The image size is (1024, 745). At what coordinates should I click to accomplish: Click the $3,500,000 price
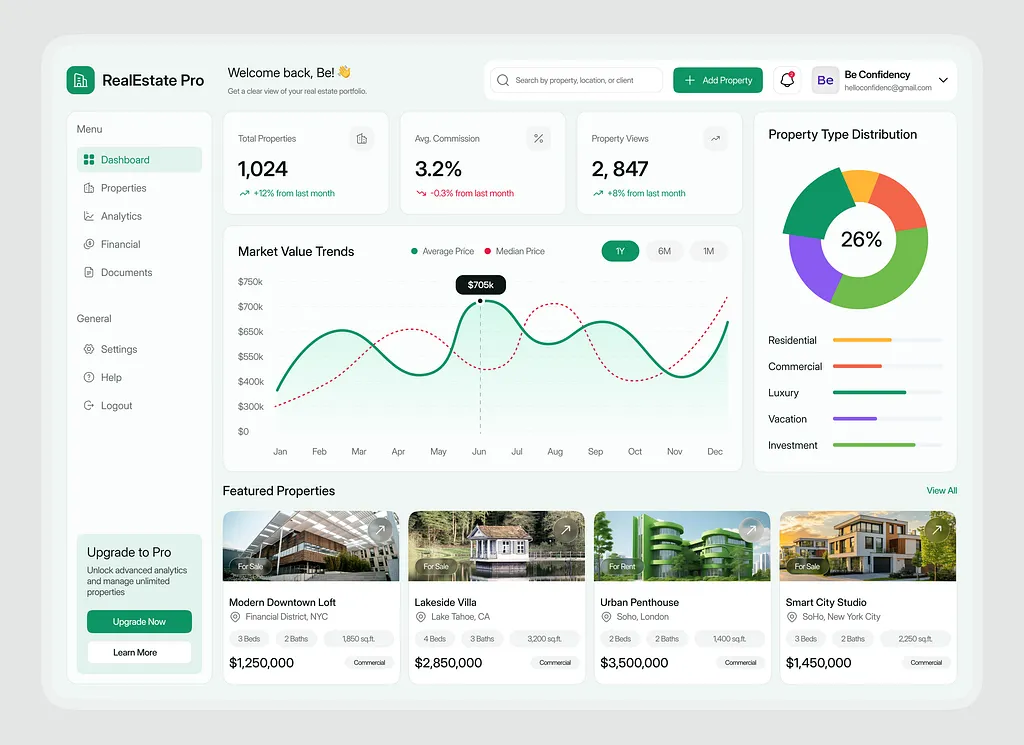[634, 663]
